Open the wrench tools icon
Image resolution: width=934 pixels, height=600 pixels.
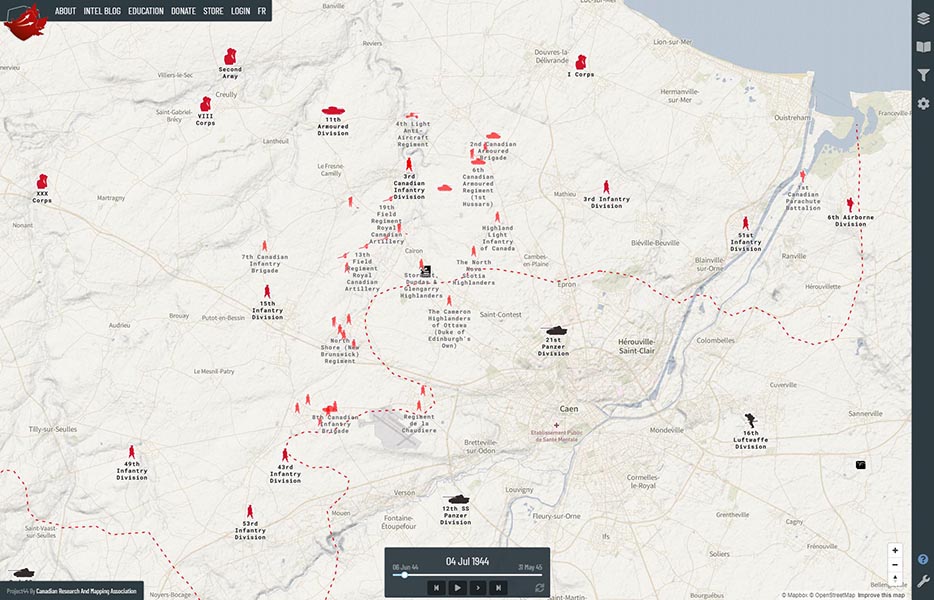[x=923, y=581]
